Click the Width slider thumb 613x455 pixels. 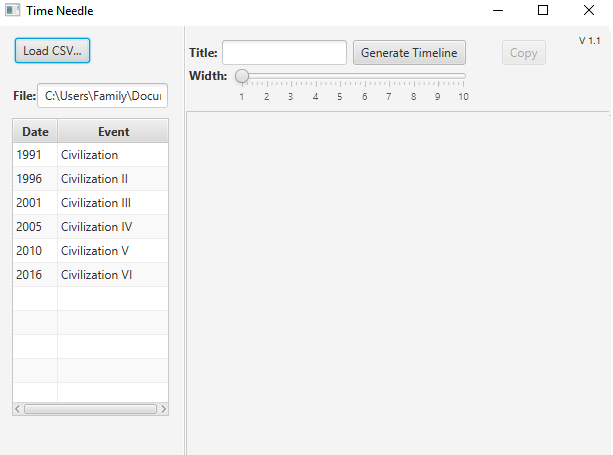[242, 76]
